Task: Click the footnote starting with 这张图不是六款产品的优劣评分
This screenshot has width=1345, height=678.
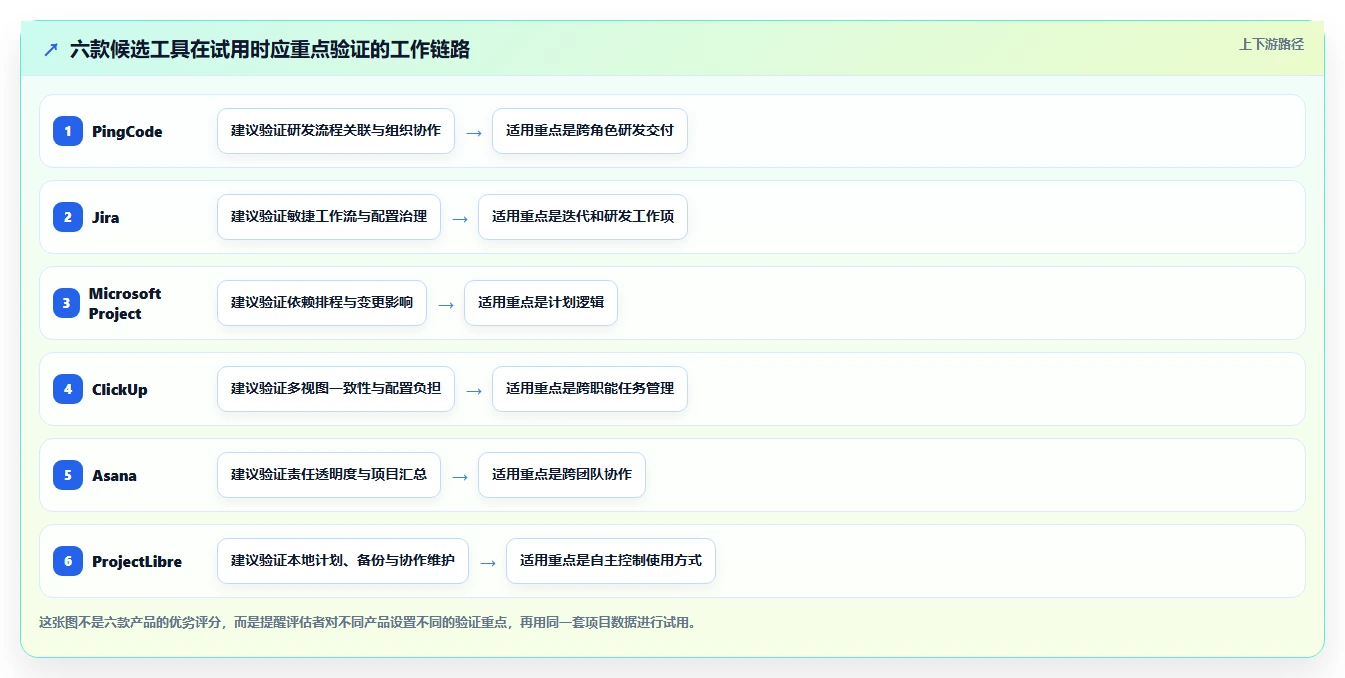Action: click(x=367, y=622)
